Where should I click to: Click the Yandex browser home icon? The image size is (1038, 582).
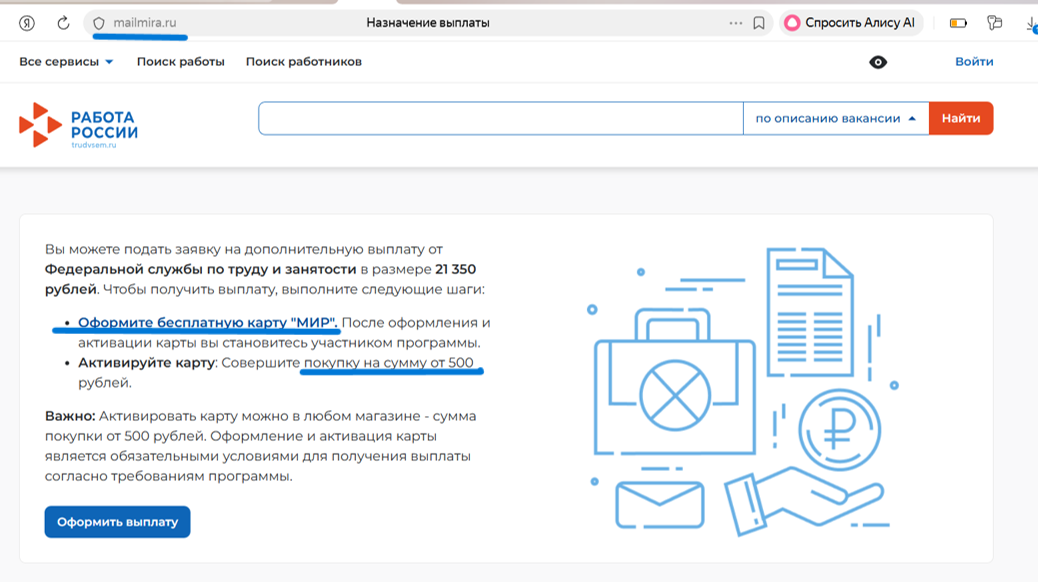point(26,23)
